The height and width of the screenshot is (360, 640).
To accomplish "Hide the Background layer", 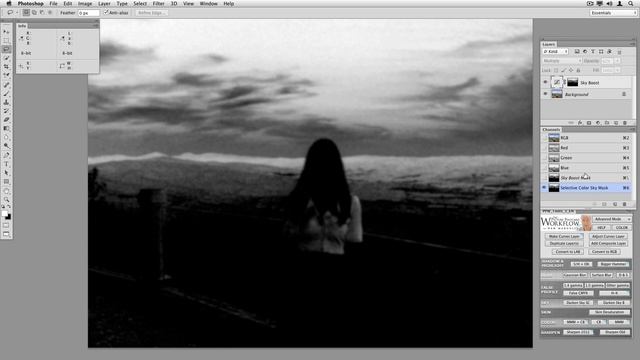I will tap(545, 94).
